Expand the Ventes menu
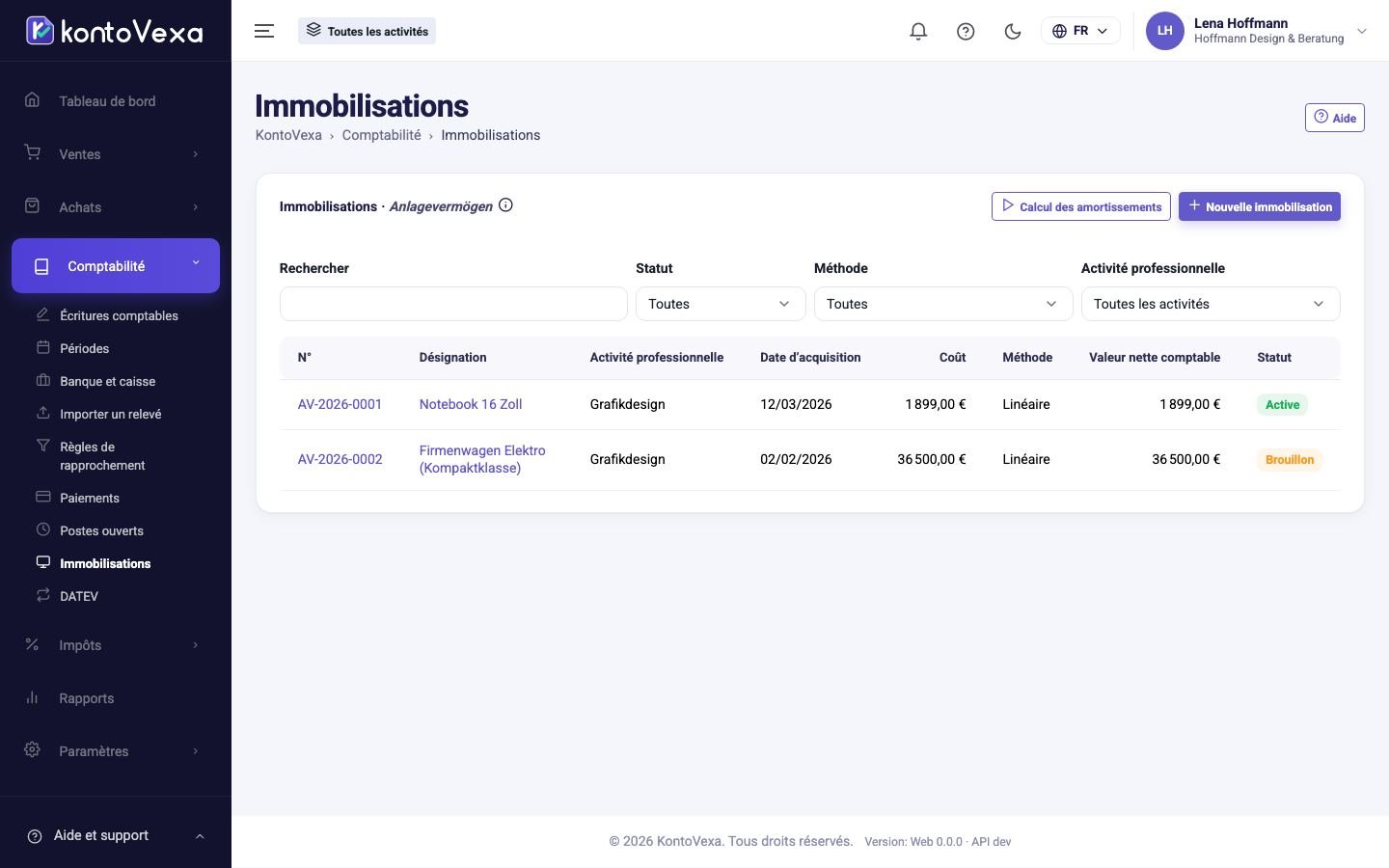Image resolution: width=1389 pixels, height=868 pixels. pos(116,154)
